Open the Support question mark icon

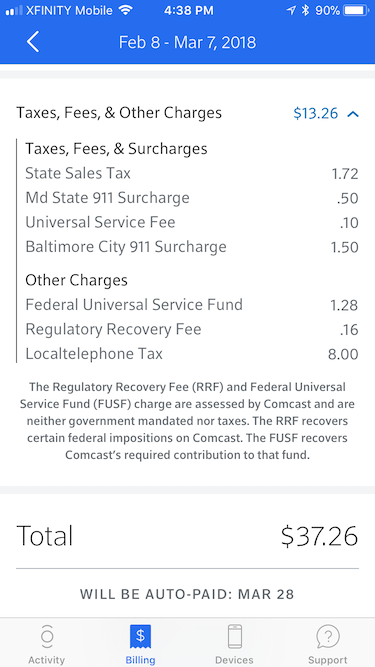(328, 637)
